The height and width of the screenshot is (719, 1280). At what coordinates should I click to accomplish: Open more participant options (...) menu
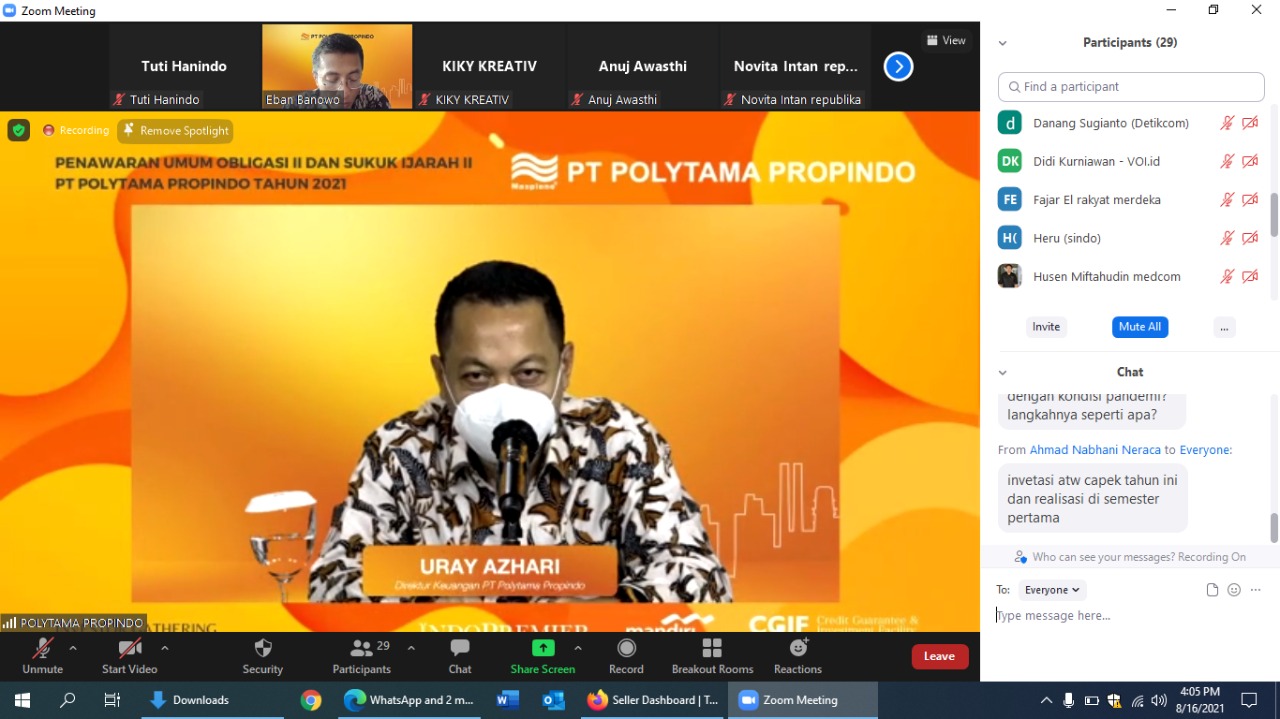pos(1224,327)
